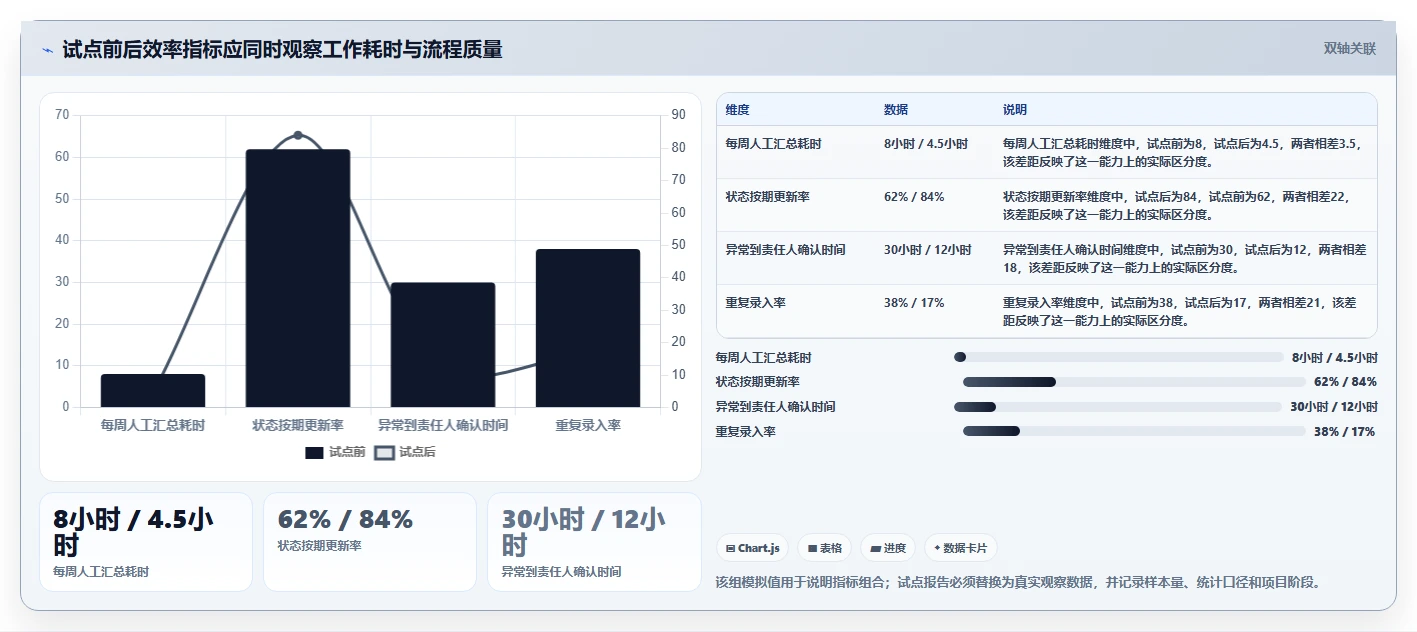
Task: Click the lightning icon beside the header title
Action: (47, 50)
